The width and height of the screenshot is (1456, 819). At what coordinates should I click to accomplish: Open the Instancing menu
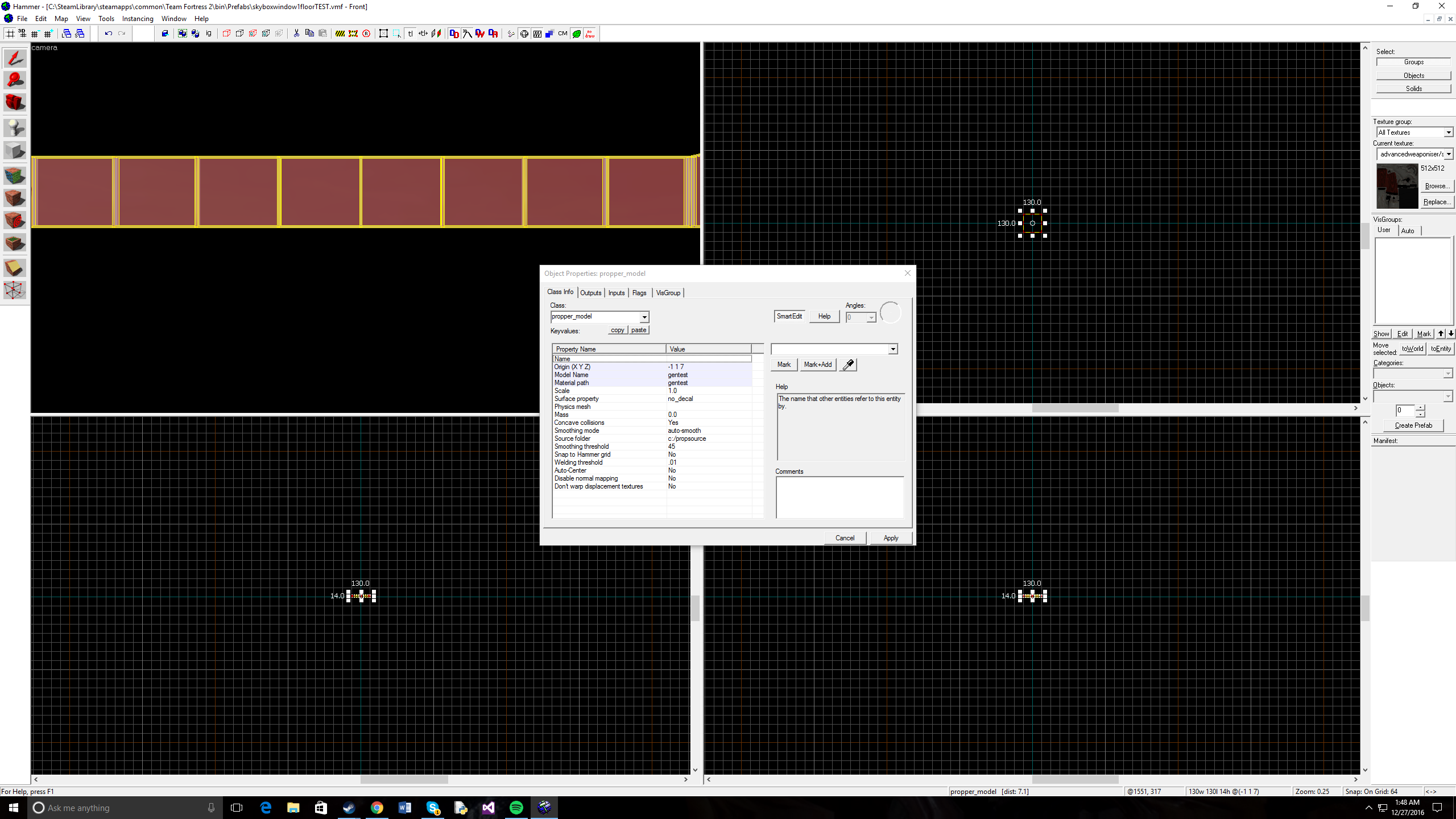138,19
